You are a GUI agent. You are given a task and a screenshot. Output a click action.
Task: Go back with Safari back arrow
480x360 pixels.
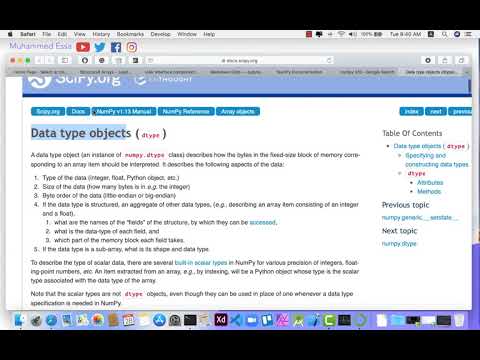pyautogui.click(x=39, y=60)
